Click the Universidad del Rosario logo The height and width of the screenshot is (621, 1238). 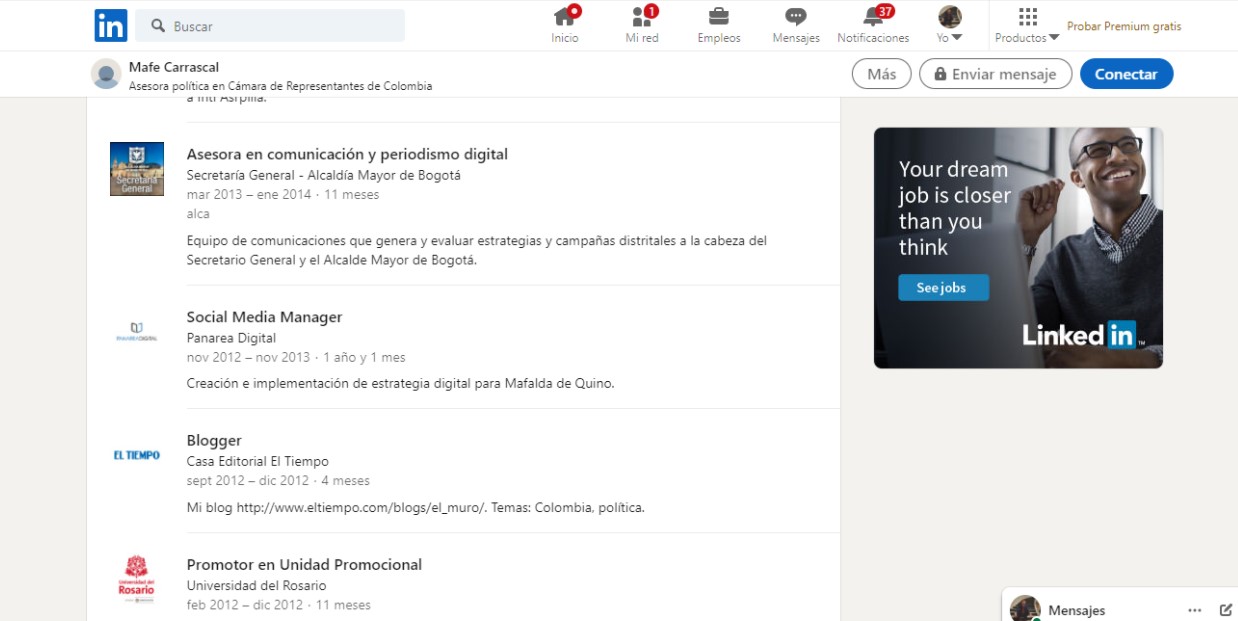coord(137,578)
